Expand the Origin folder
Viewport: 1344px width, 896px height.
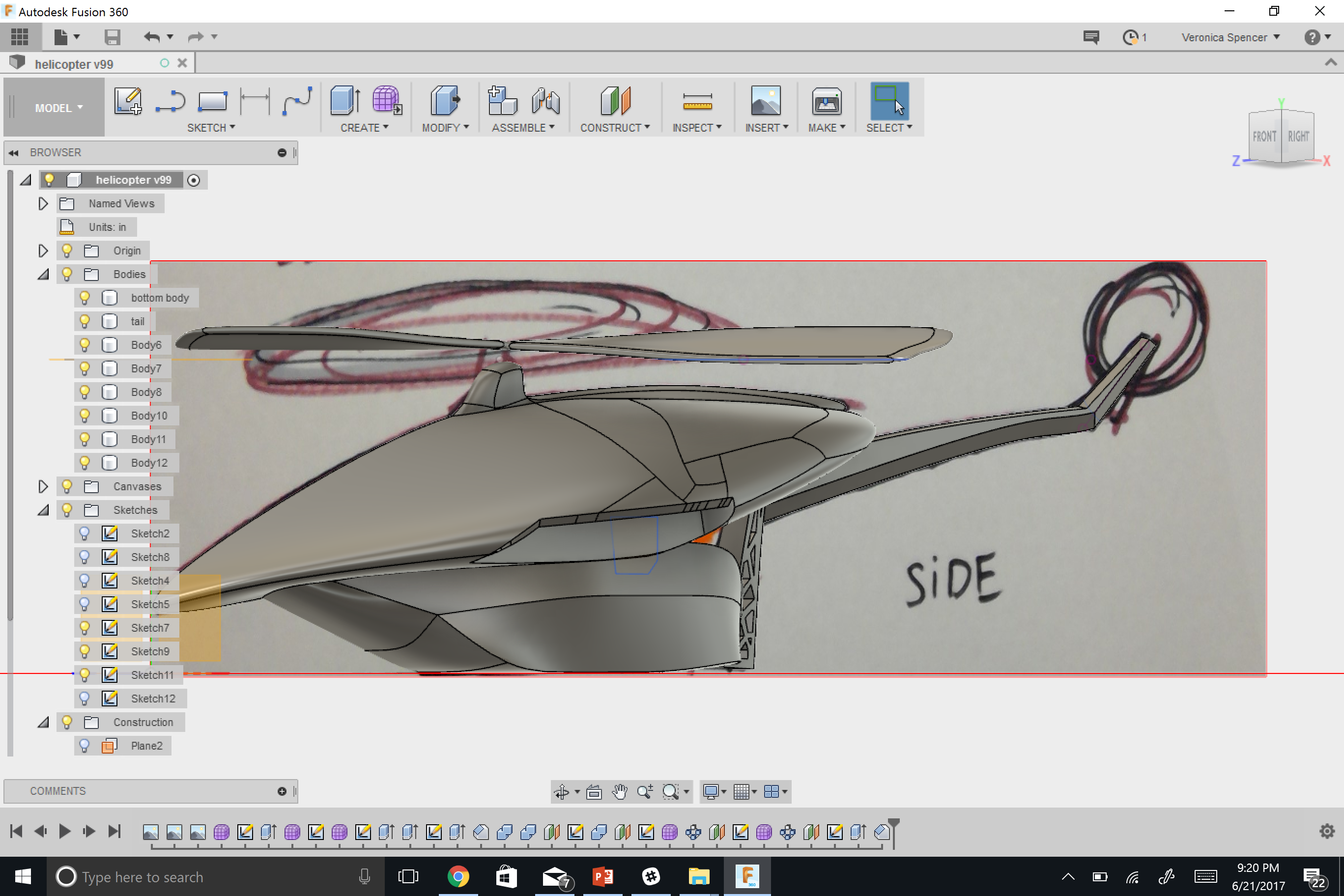click(43, 251)
